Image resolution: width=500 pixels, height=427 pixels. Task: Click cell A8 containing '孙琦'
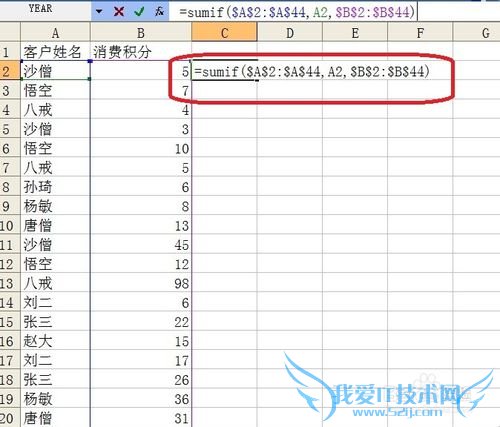click(x=55, y=187)
